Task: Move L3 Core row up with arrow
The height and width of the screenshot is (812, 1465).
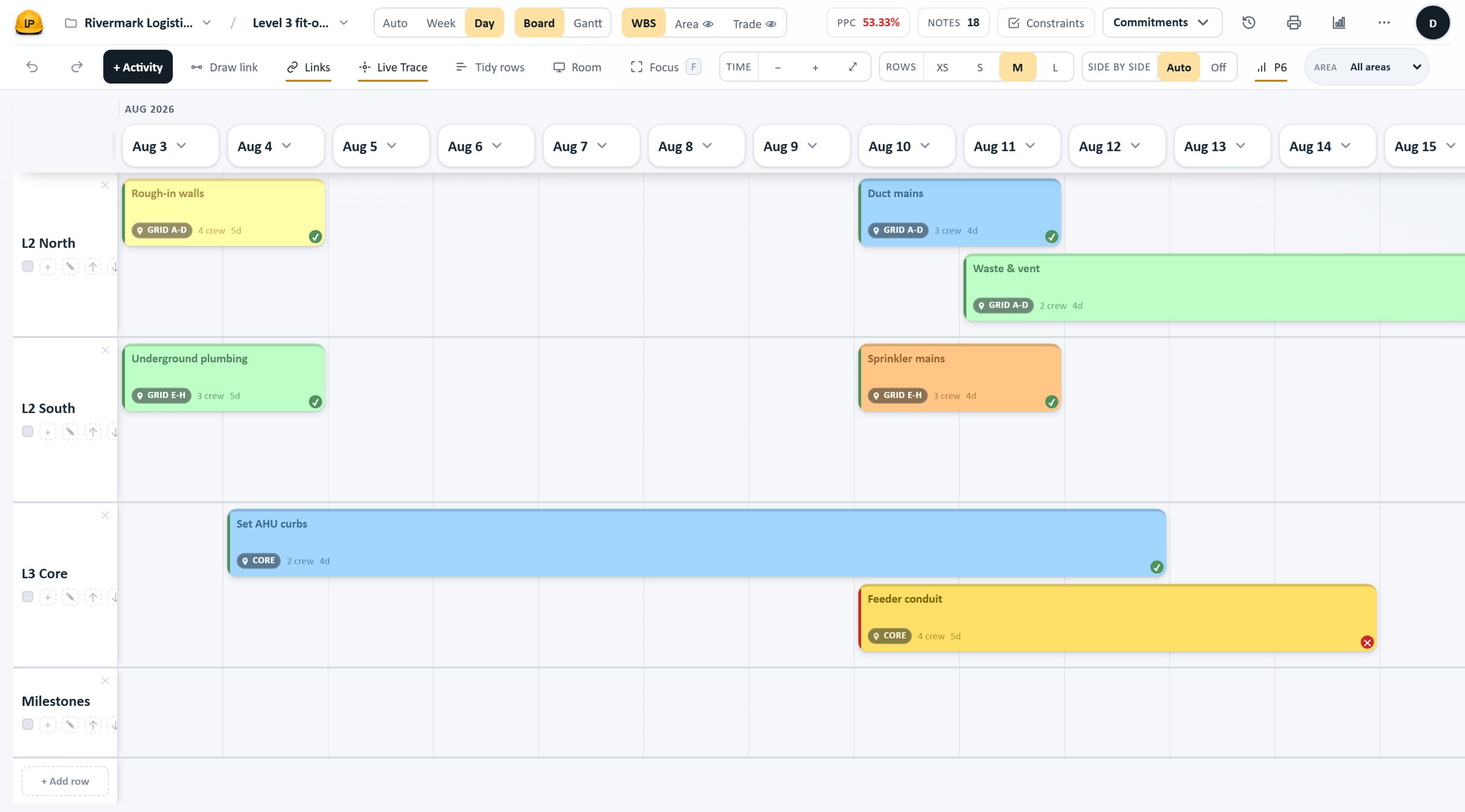Action: click(x=93, y=597)
